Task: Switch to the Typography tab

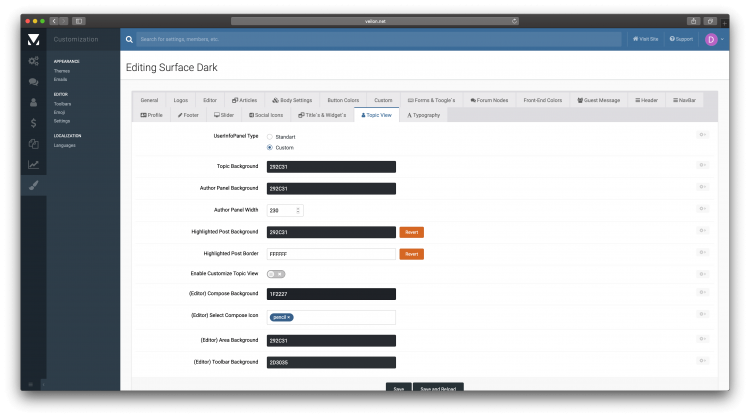Action: [x=423, y=115]
